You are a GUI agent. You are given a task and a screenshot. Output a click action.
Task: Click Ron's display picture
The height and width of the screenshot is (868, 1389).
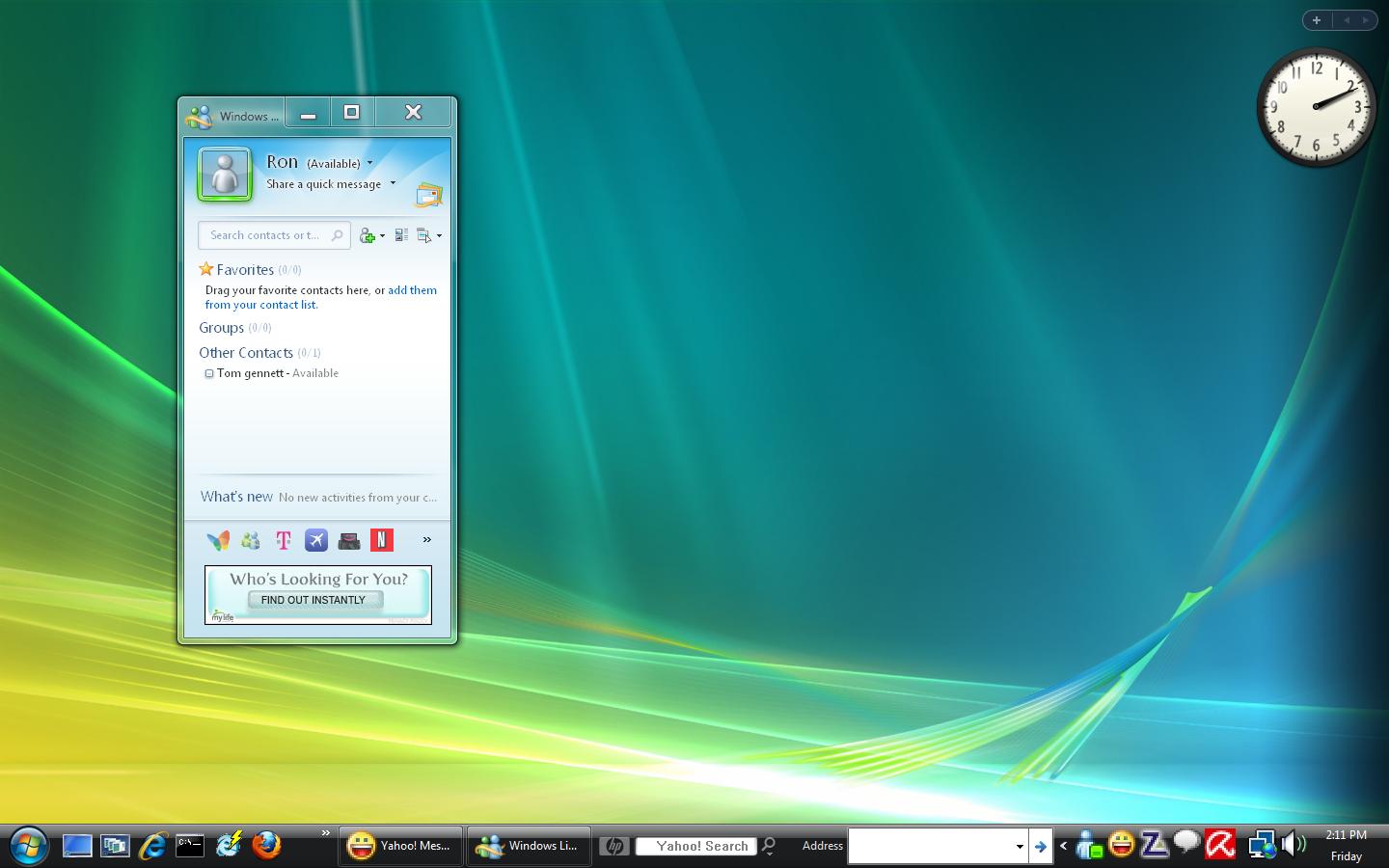pos(225,175)
